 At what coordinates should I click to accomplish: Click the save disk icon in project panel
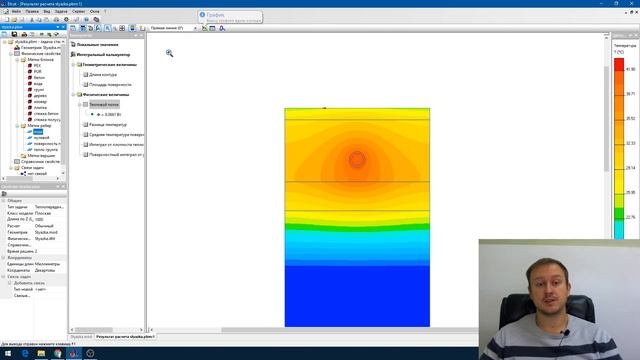point(14,34)
